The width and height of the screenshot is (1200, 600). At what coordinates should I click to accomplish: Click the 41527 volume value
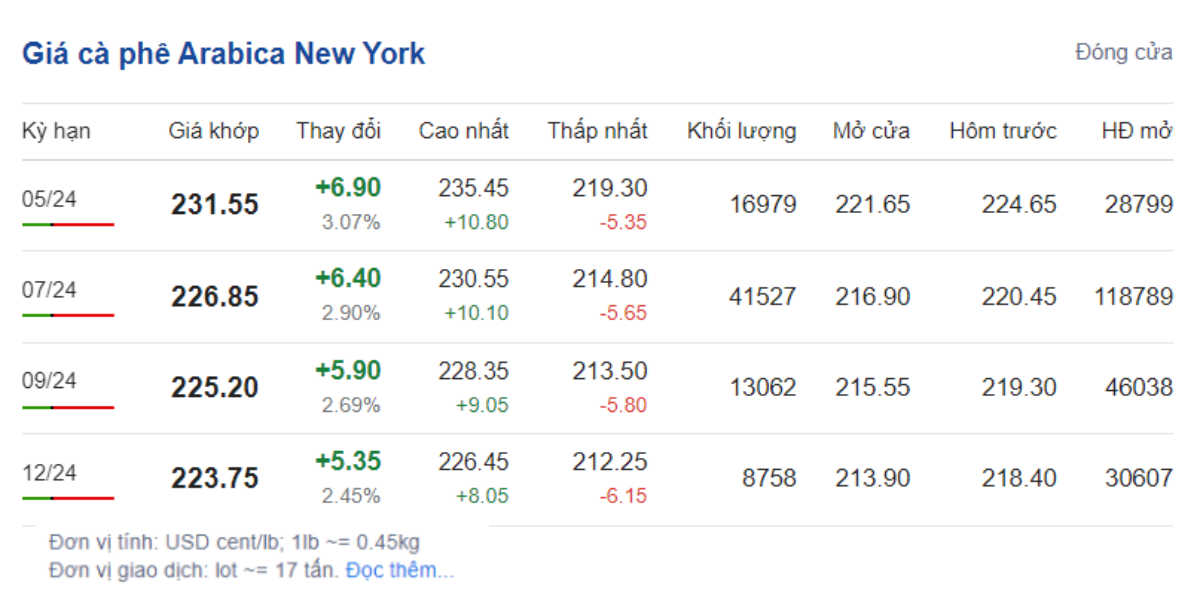[762, 296]
